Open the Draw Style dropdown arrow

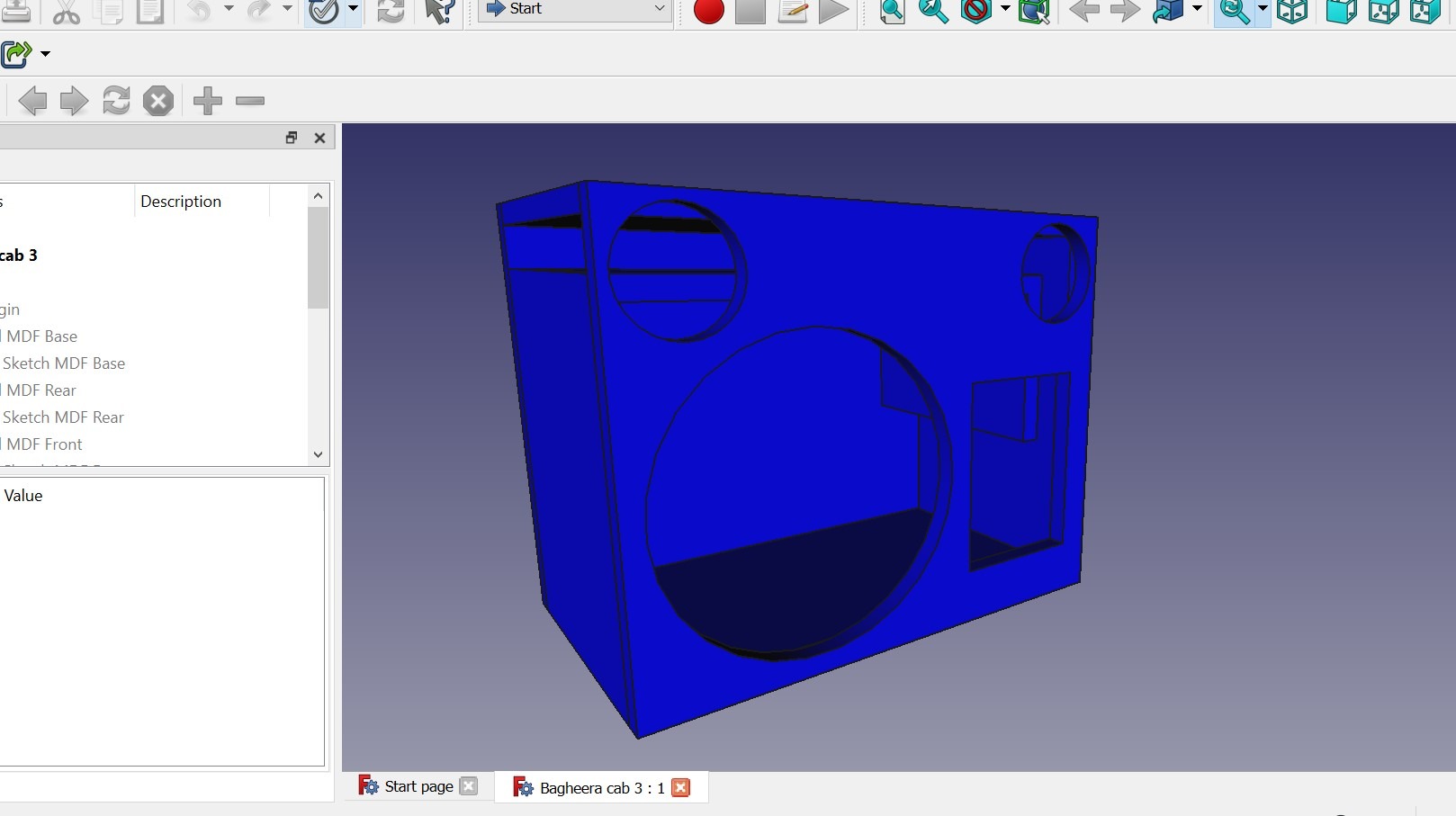tap(1005, 9)
